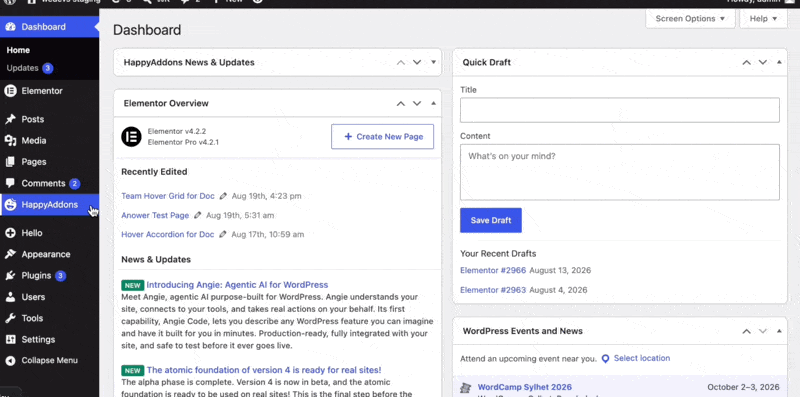Viewport: 800px width, 397px height.
Task: Click the Hello plus-circle icon
Action: click(x=10, y=233)
